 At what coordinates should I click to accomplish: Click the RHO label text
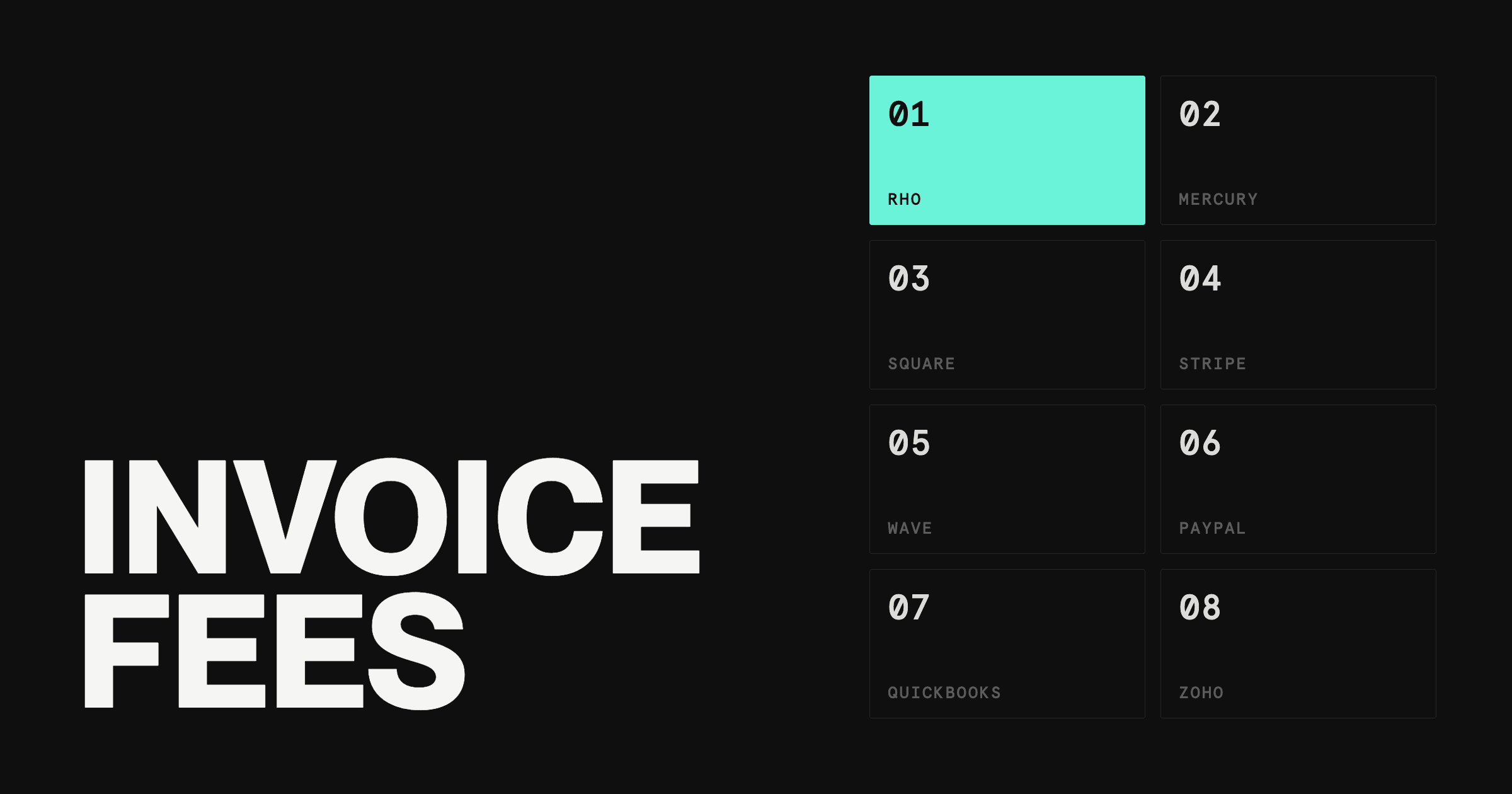[x=904, y=199]
